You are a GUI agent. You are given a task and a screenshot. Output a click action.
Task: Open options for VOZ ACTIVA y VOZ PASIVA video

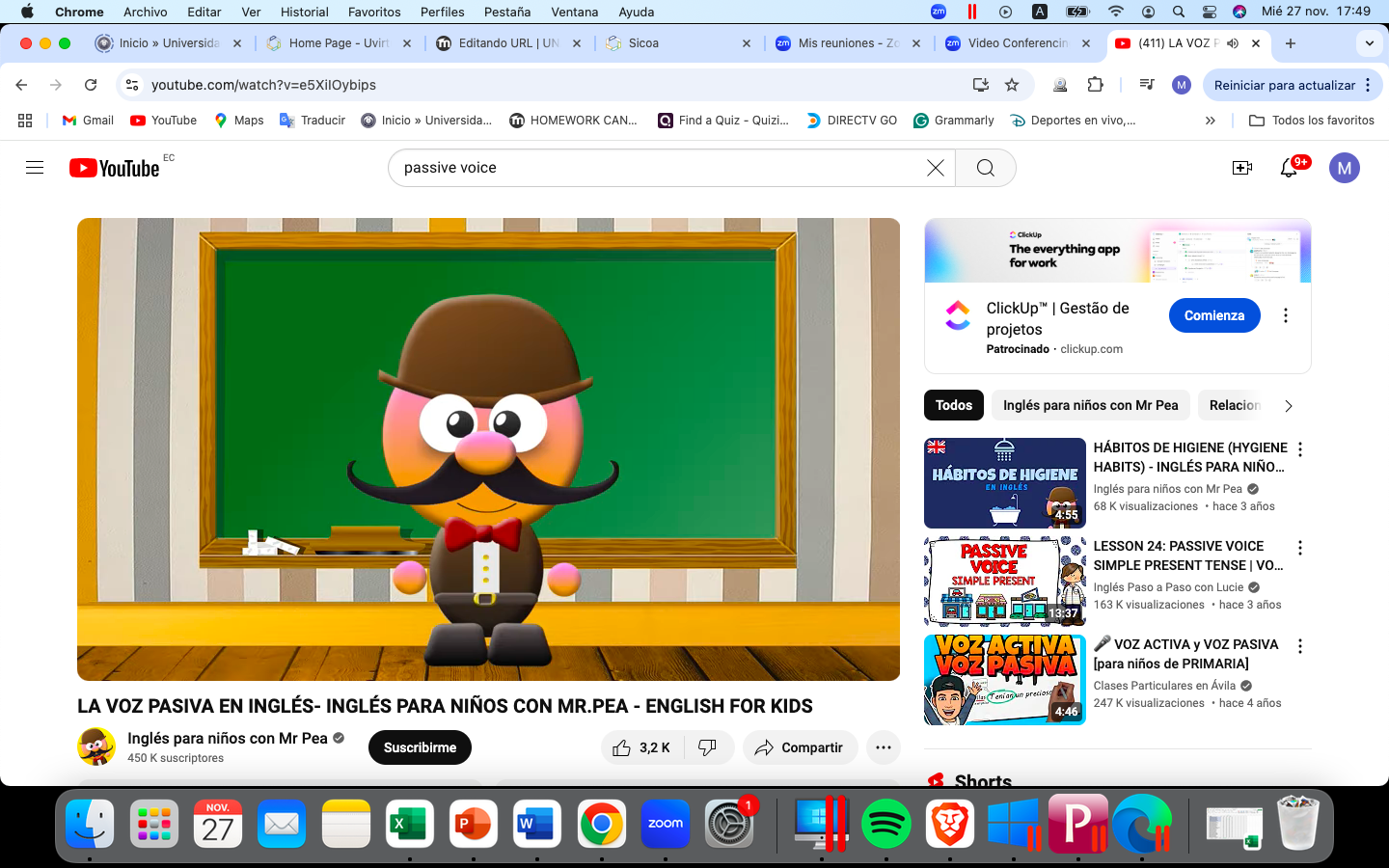(x=1300, y=646)
